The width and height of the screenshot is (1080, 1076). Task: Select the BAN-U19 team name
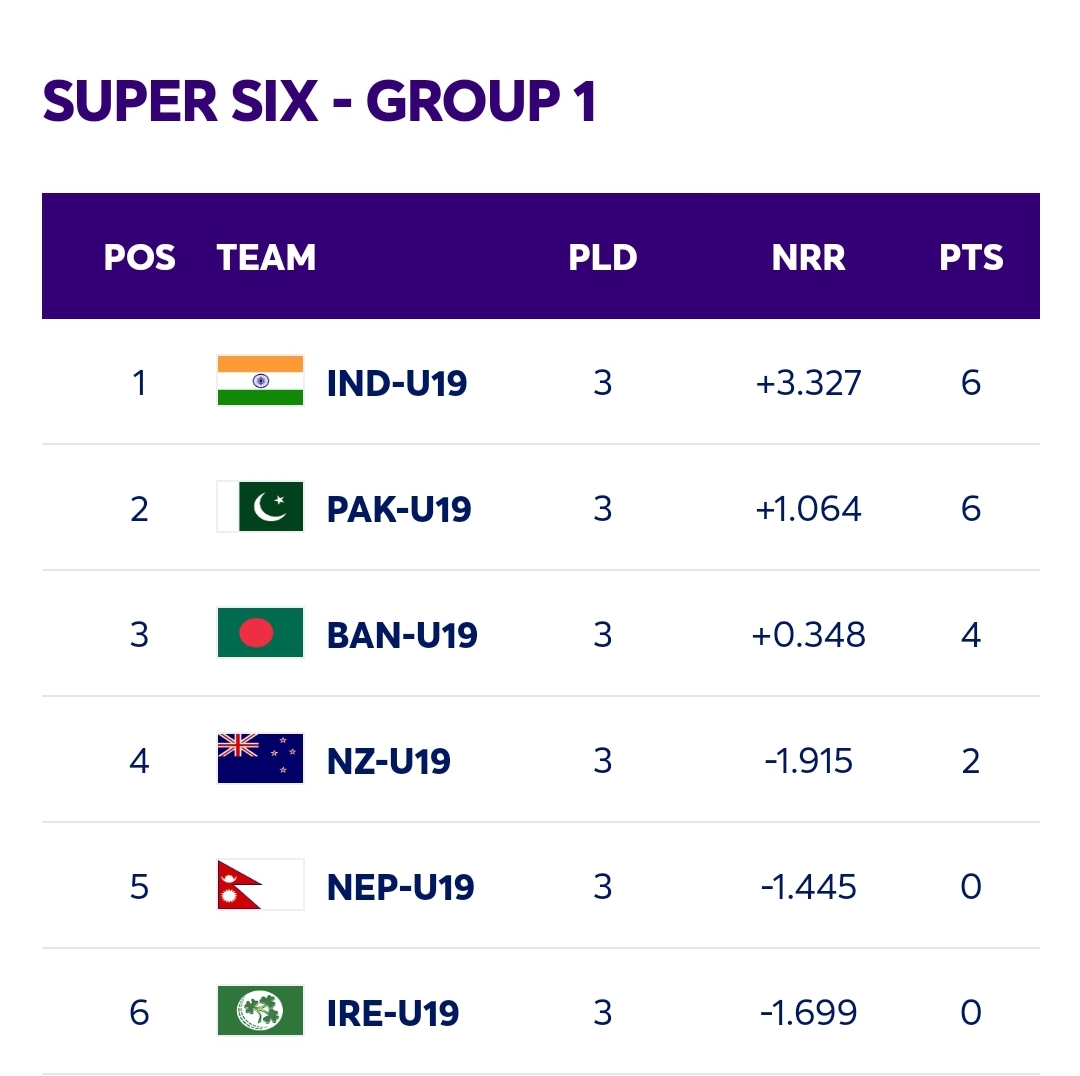[402, 636]
